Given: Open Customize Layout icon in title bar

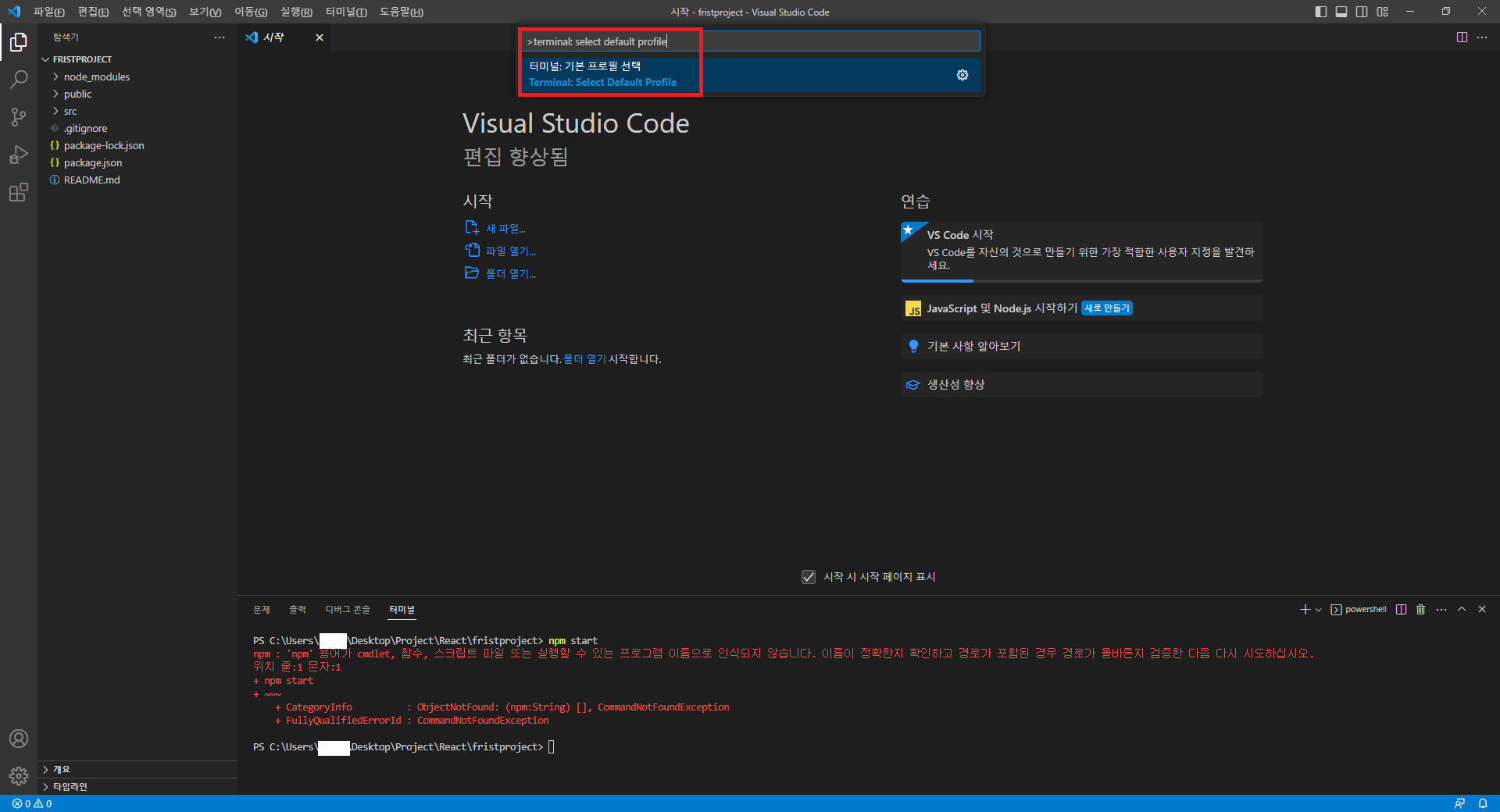Looking at the screenshot, I should click(x=1383, y=12).
